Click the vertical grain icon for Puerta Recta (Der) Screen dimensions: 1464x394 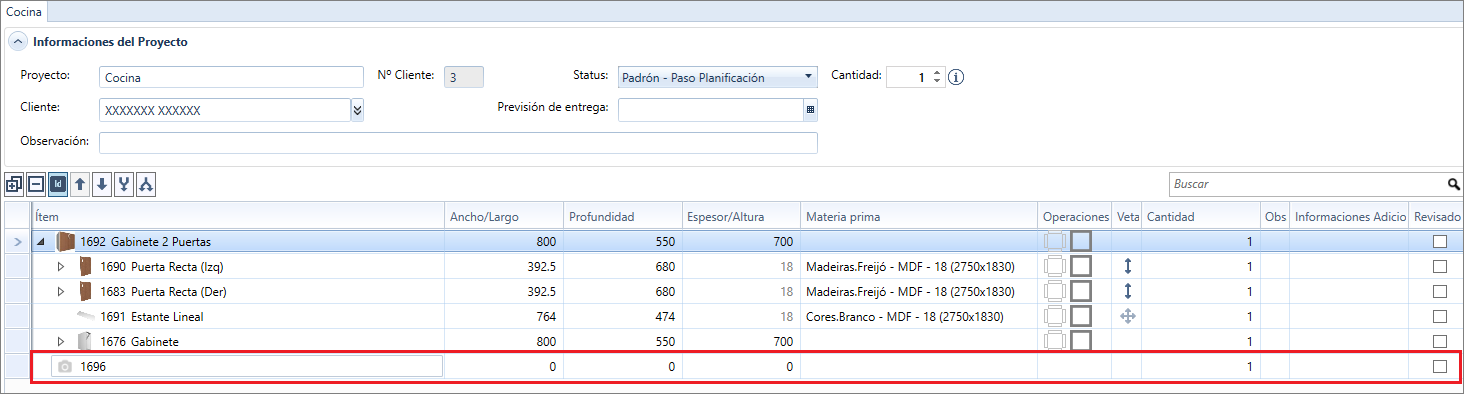point(1128,291)
